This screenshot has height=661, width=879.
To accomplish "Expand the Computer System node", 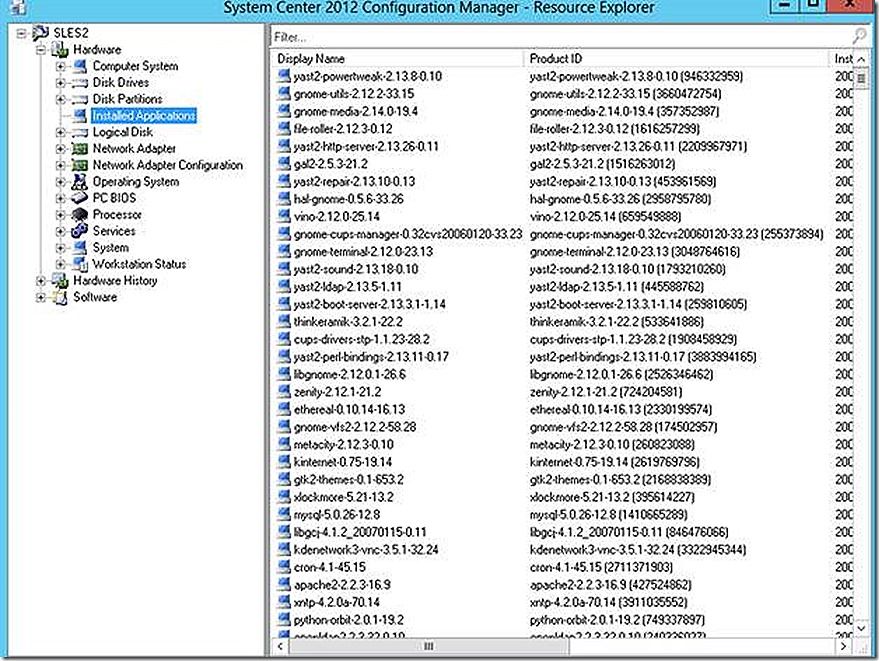I will (61, 66).
